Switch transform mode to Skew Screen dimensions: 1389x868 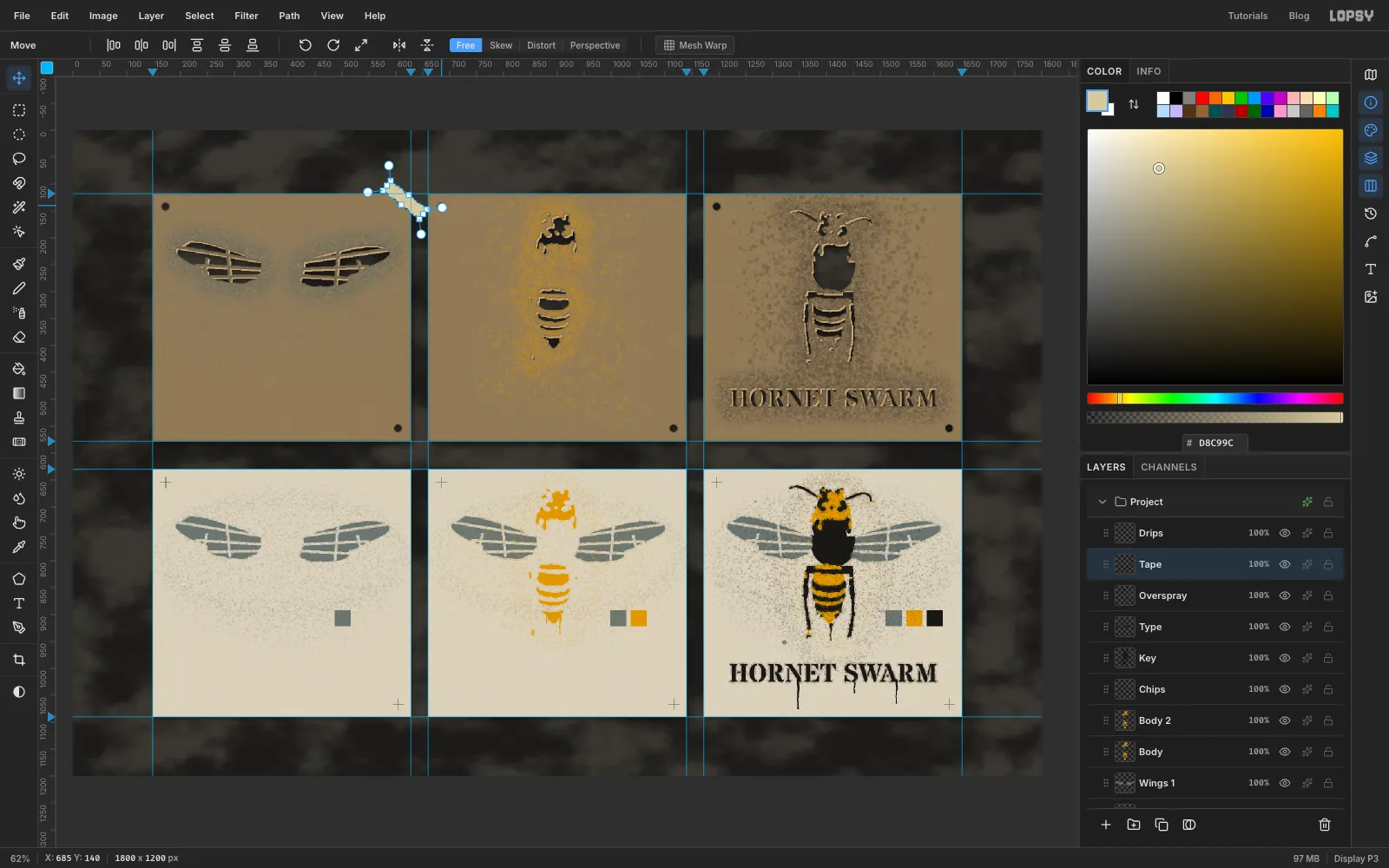click(x=501, y=45)
